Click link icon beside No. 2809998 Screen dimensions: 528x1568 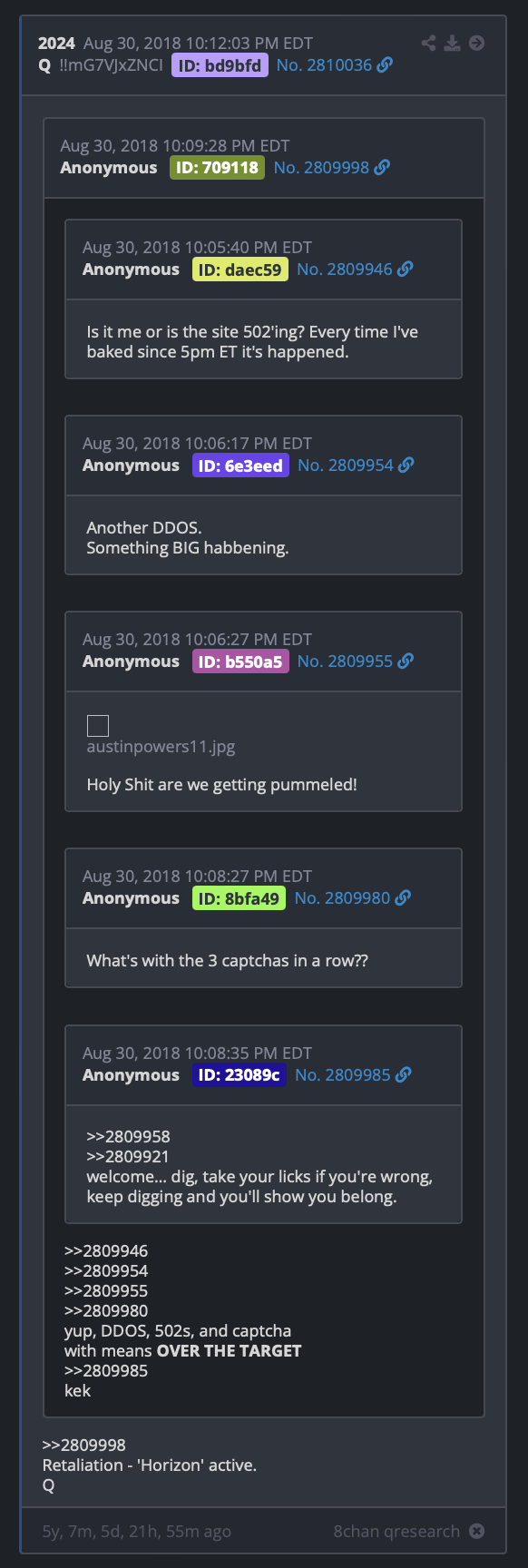pyautogui.click(x=382, y=168)
